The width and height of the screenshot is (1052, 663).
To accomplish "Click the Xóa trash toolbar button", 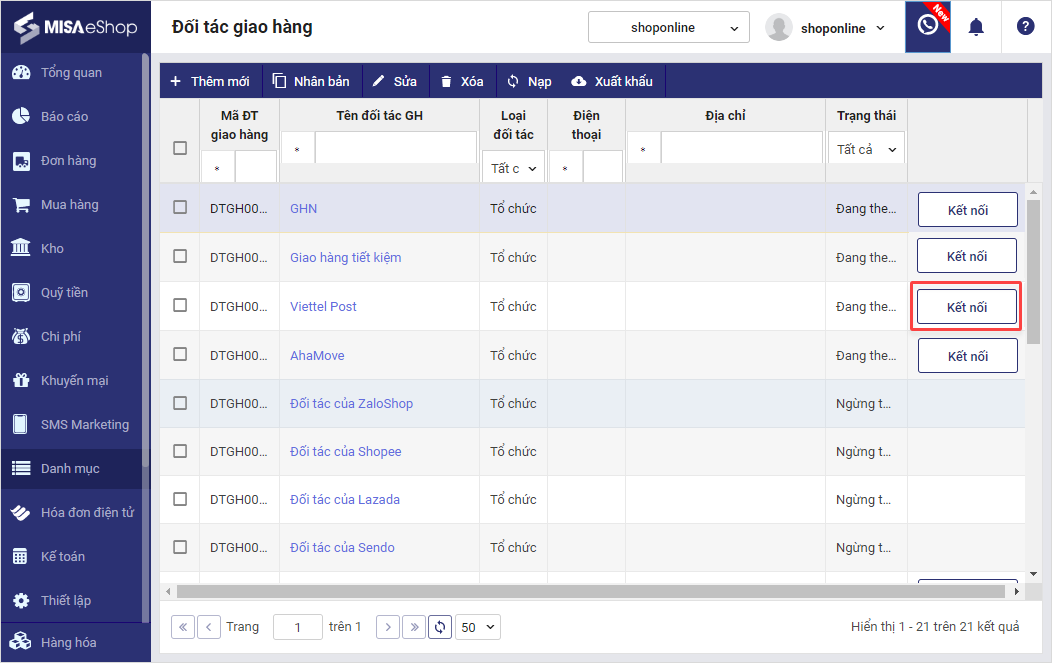I will 462,81.
